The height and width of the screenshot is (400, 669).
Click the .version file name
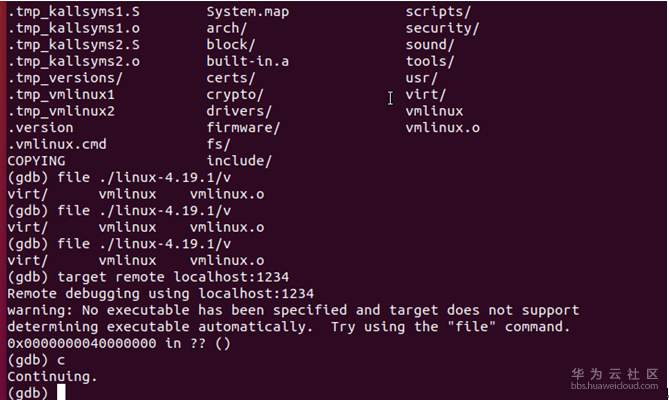(40, 127)
